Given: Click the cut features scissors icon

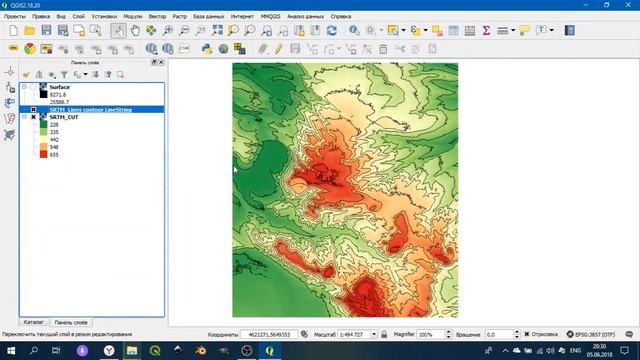Looking at the screenshot, I should point(400,49).
